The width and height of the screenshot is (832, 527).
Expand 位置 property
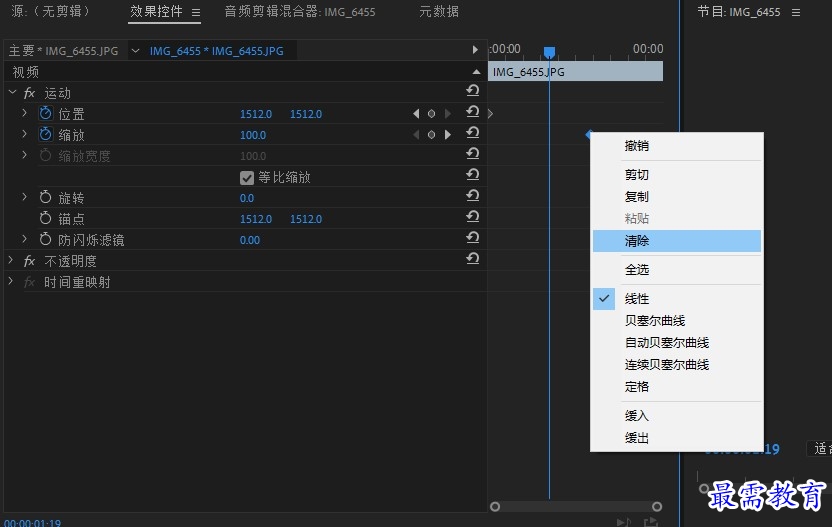pos(24,113)
